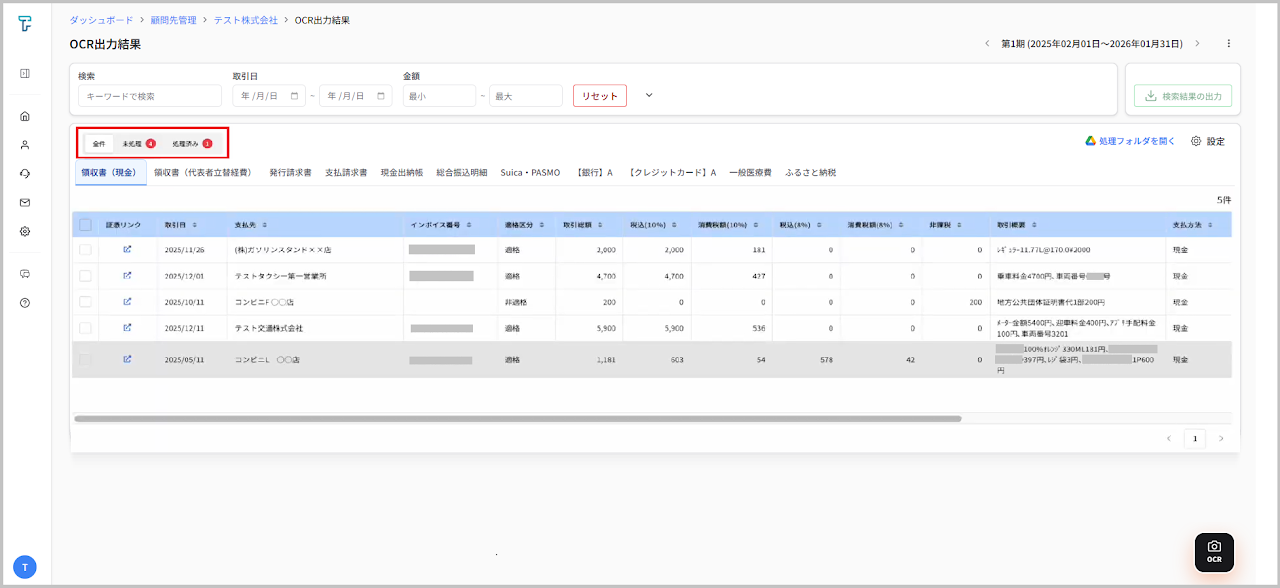Go to テスト株式会社 breadcrumb
The height and width of the screenshot is (588, 1280).
click(245, 20)
